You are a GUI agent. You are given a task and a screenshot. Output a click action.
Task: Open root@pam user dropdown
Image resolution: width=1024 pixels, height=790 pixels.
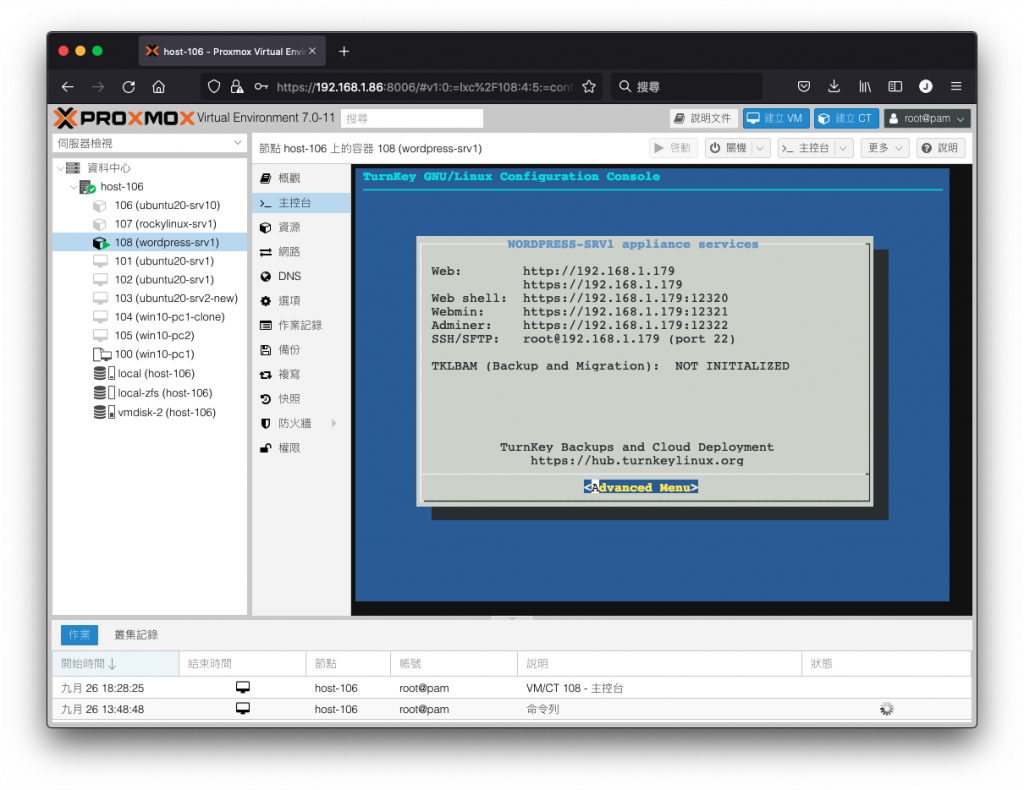click(927, 118)
